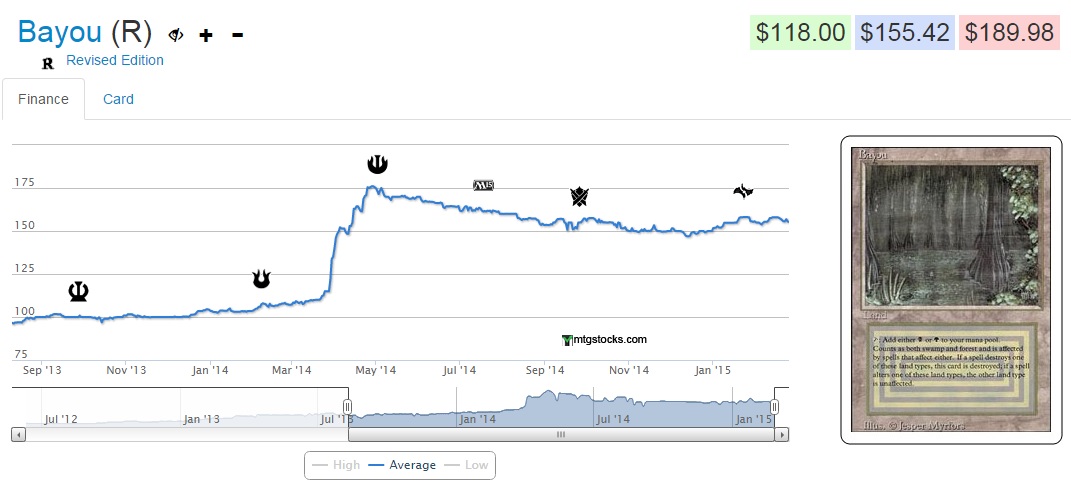Click the Khans set icon near Sep '14
The image size is (1071, 491).
(579, 196)
